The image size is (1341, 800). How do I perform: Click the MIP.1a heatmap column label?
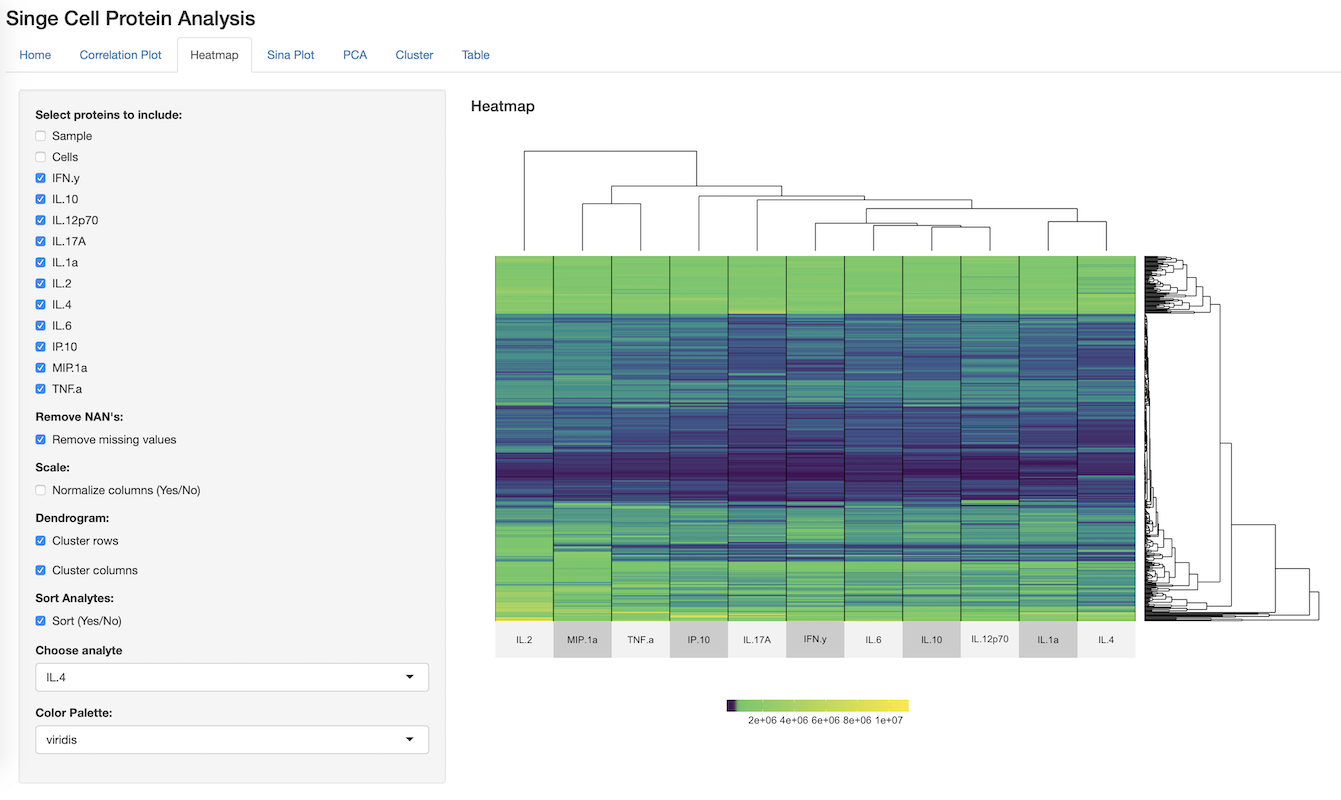point(582,640)
